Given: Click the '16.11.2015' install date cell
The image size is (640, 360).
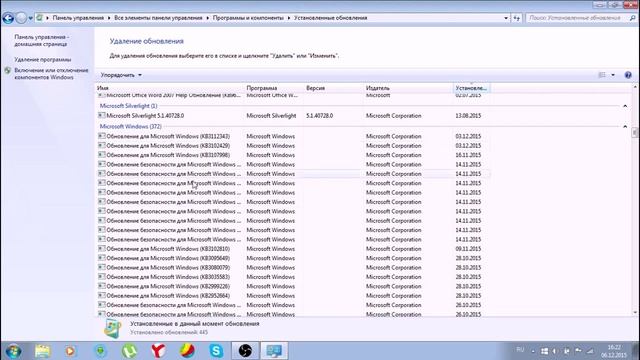Looking at the screenshot, I should (468, 155).
